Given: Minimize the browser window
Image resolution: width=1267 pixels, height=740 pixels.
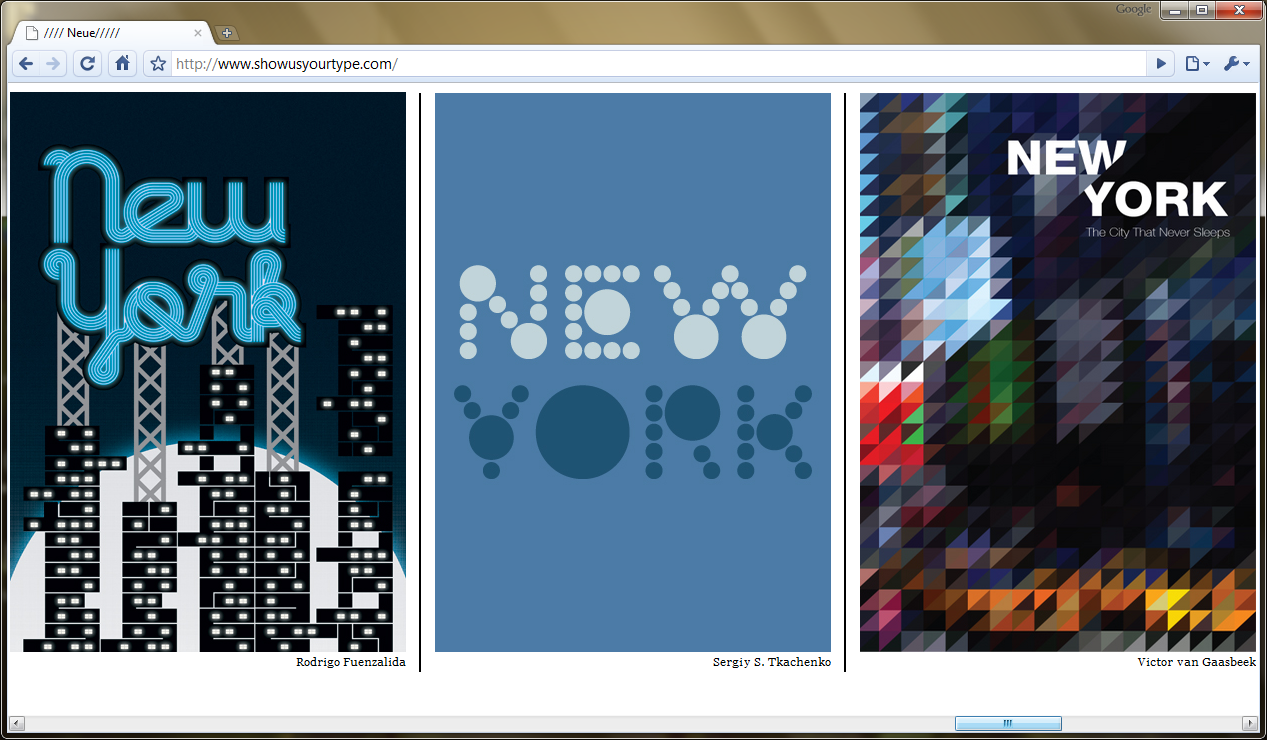Looking at the screenshot, I should coord(1173,10).
